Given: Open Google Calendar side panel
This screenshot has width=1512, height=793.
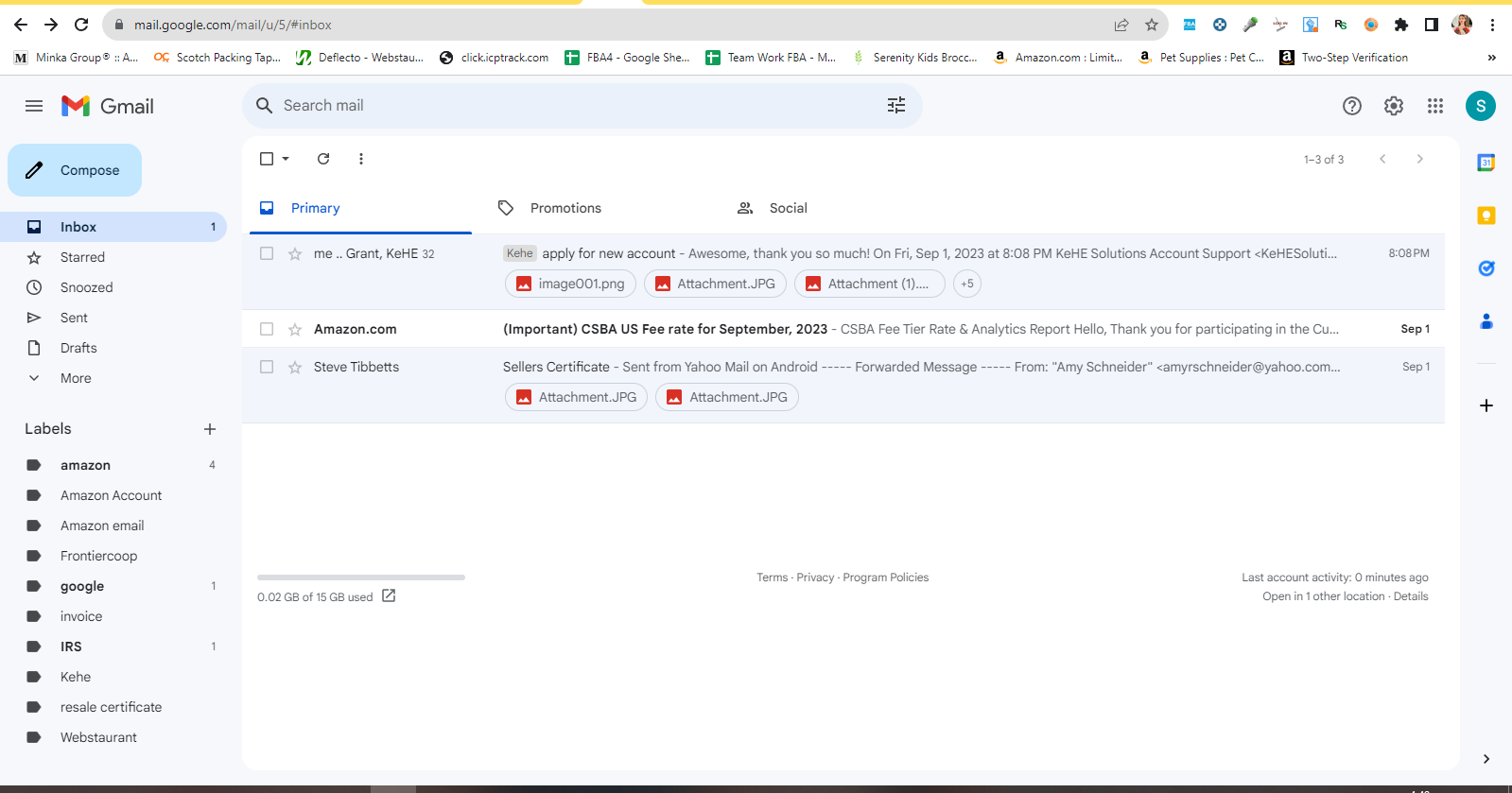Looking at the screenshot, I should (x=1486, y=163).
